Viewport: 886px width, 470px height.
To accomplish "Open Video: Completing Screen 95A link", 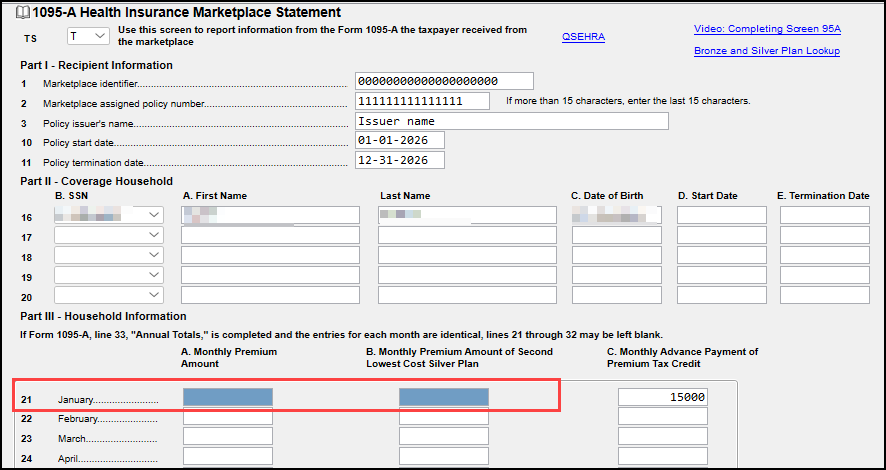I will 765,29.
